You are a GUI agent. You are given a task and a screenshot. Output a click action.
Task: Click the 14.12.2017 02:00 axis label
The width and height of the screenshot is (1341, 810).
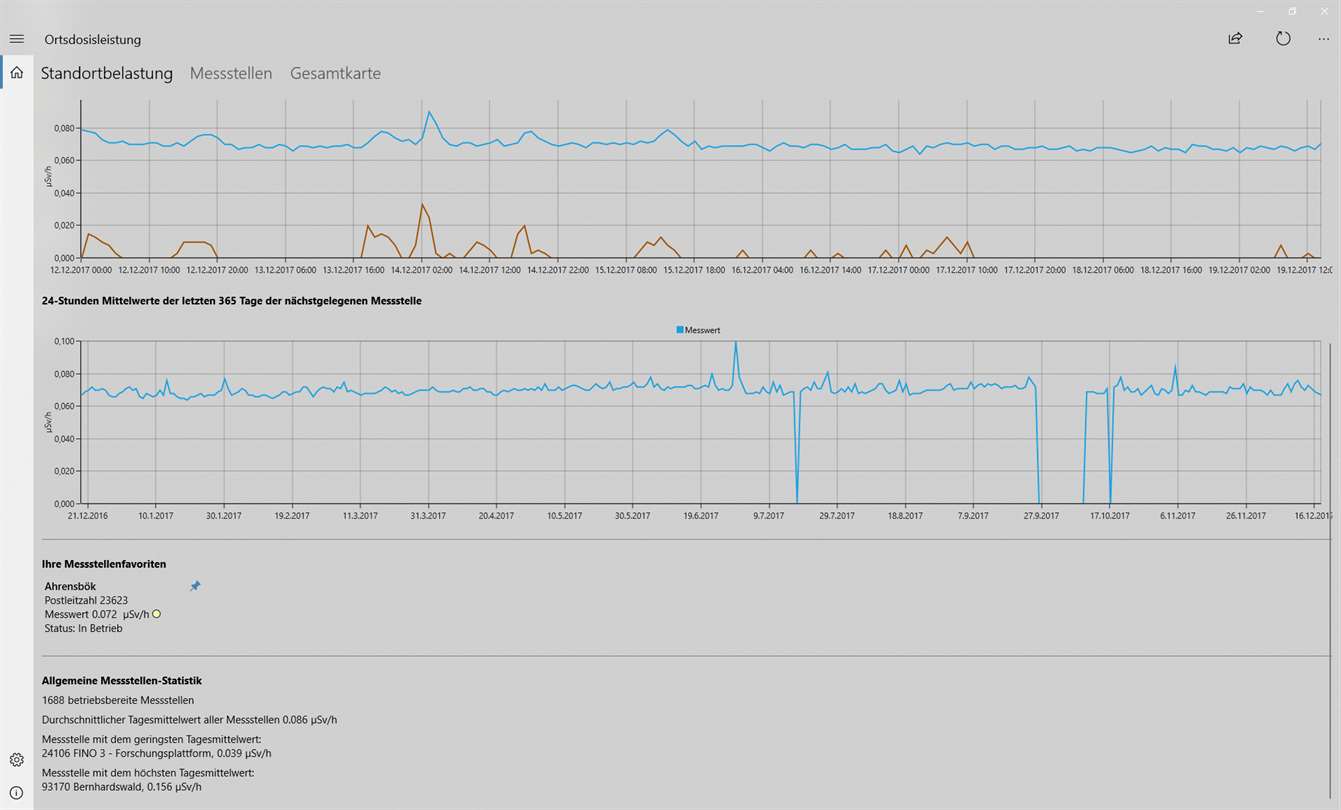point(421,270)
